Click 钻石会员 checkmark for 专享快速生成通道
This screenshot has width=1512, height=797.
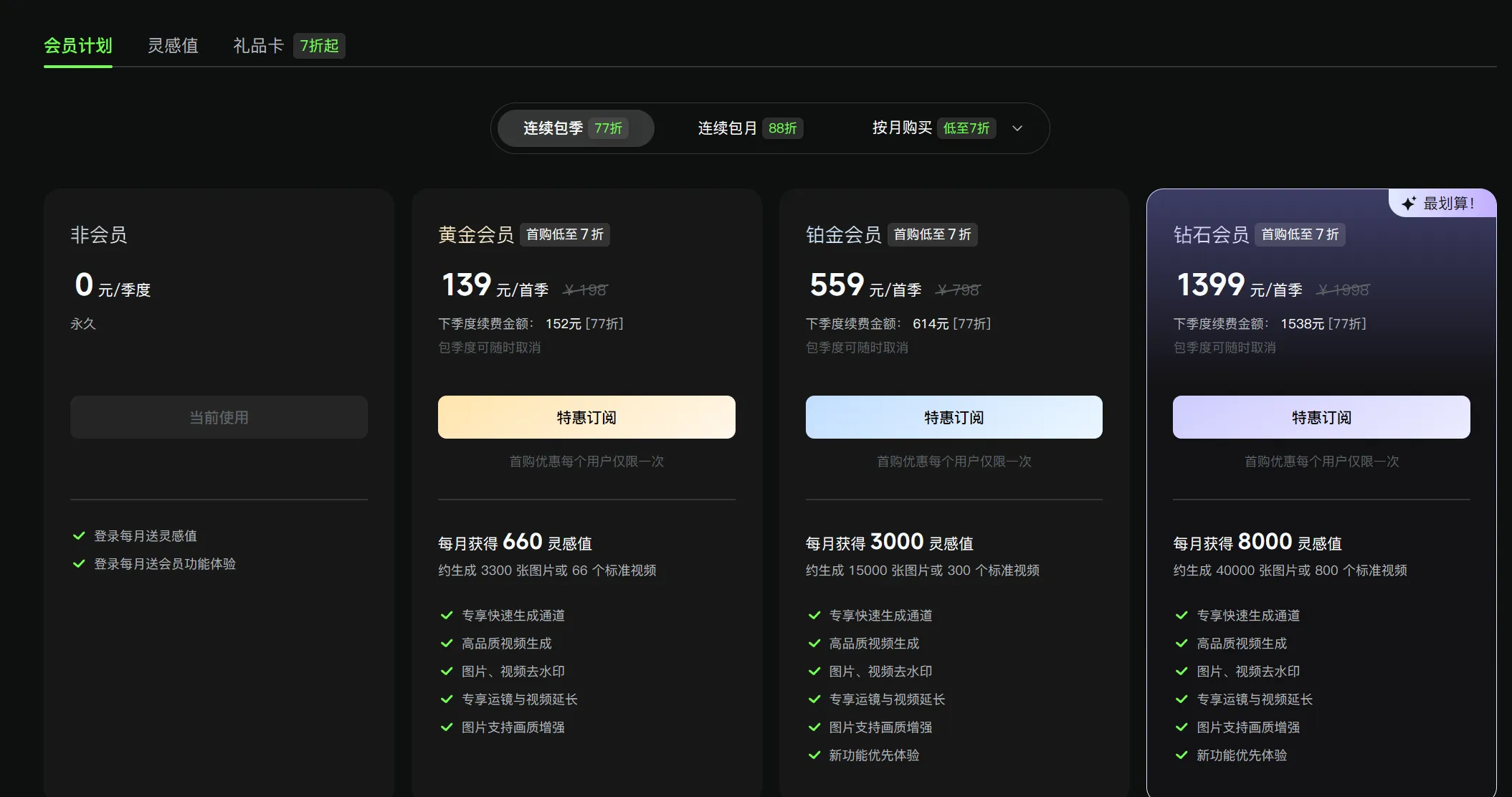click(x=1181, y=615)
